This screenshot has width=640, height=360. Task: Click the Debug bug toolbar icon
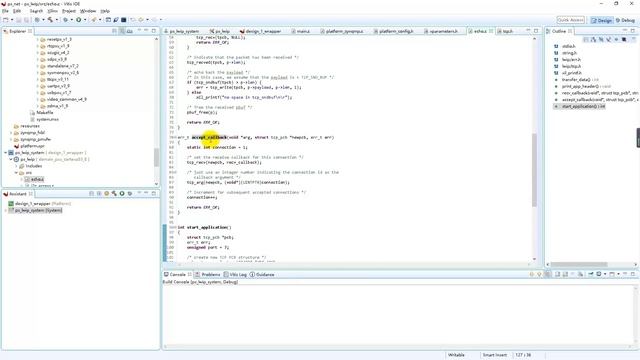tap(65, 20)
